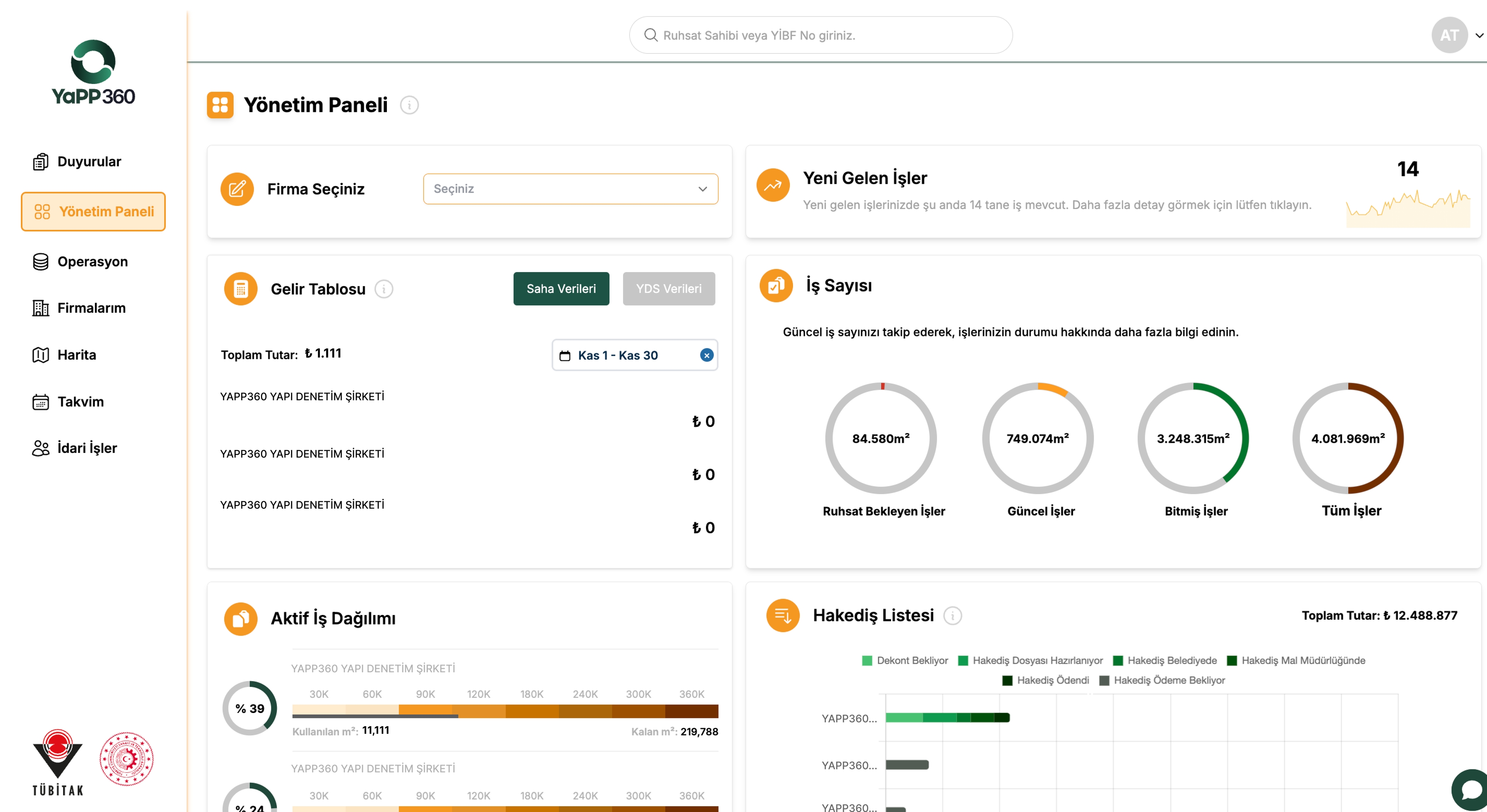Click the Duyurular clipboard icon
The height and width of the screenshot is (812, 1487).
pyautogui.click(x=40, y=162)
